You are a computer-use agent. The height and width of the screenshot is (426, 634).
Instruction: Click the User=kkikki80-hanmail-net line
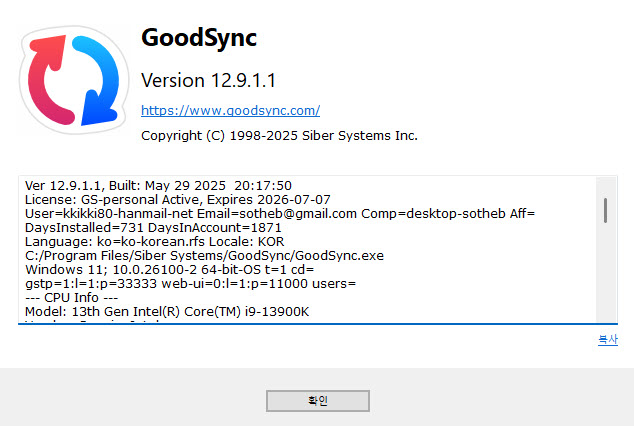[x=280, y=213]
